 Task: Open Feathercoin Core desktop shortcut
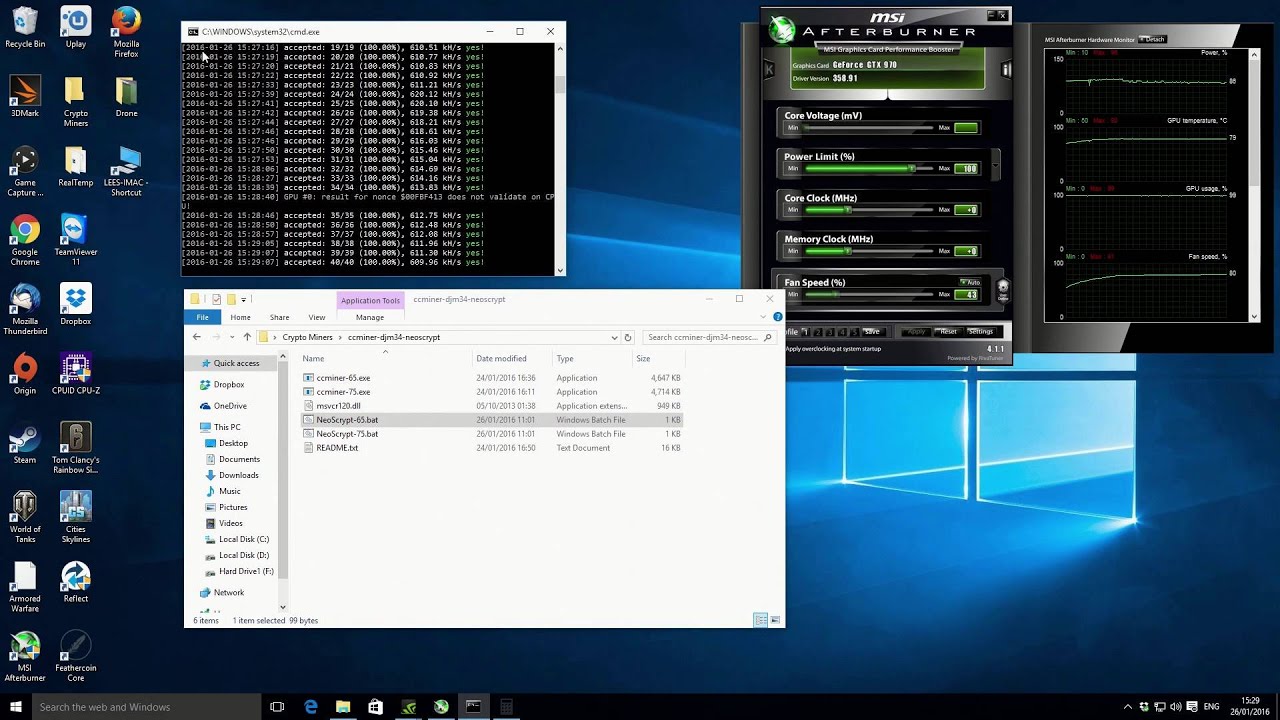76,655
